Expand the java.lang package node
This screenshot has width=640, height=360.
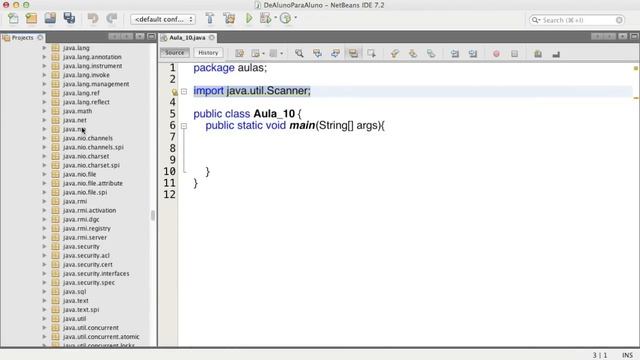point(44,48)
